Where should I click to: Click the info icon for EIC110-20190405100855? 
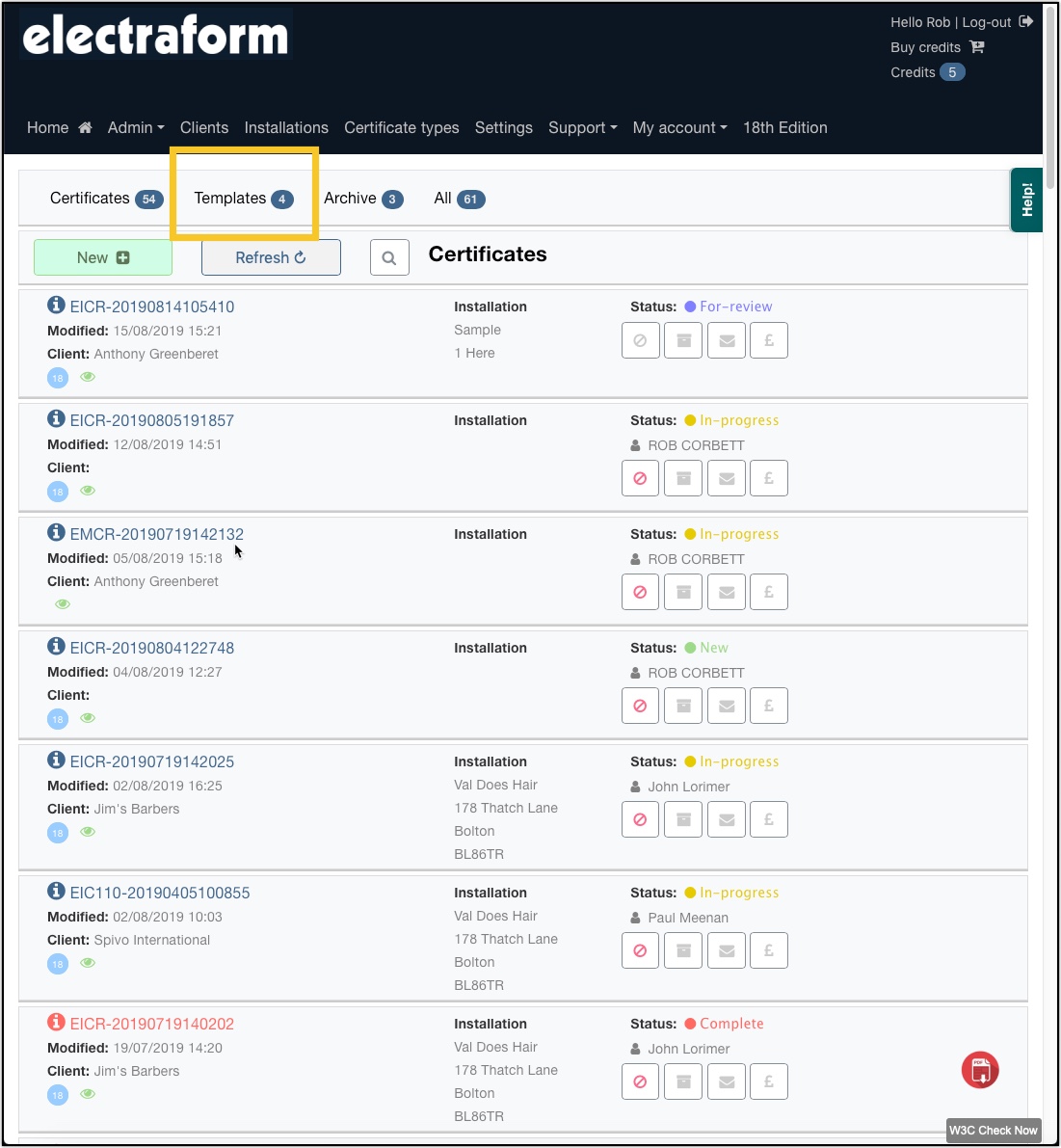coord(56,891)
